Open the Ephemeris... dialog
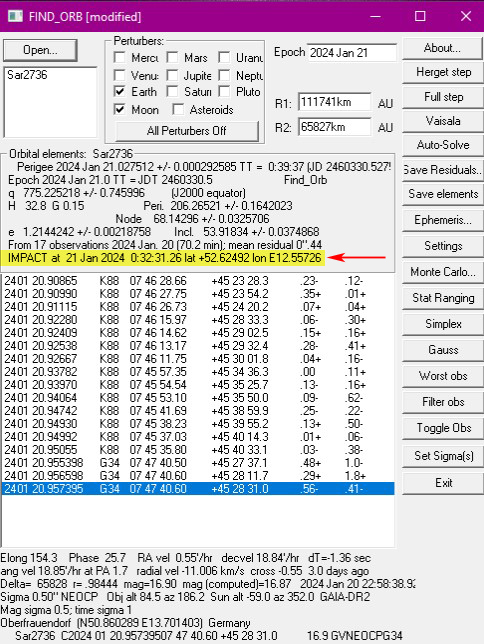Viewport: 484px width, 644px height. click(x=443, y=220)
